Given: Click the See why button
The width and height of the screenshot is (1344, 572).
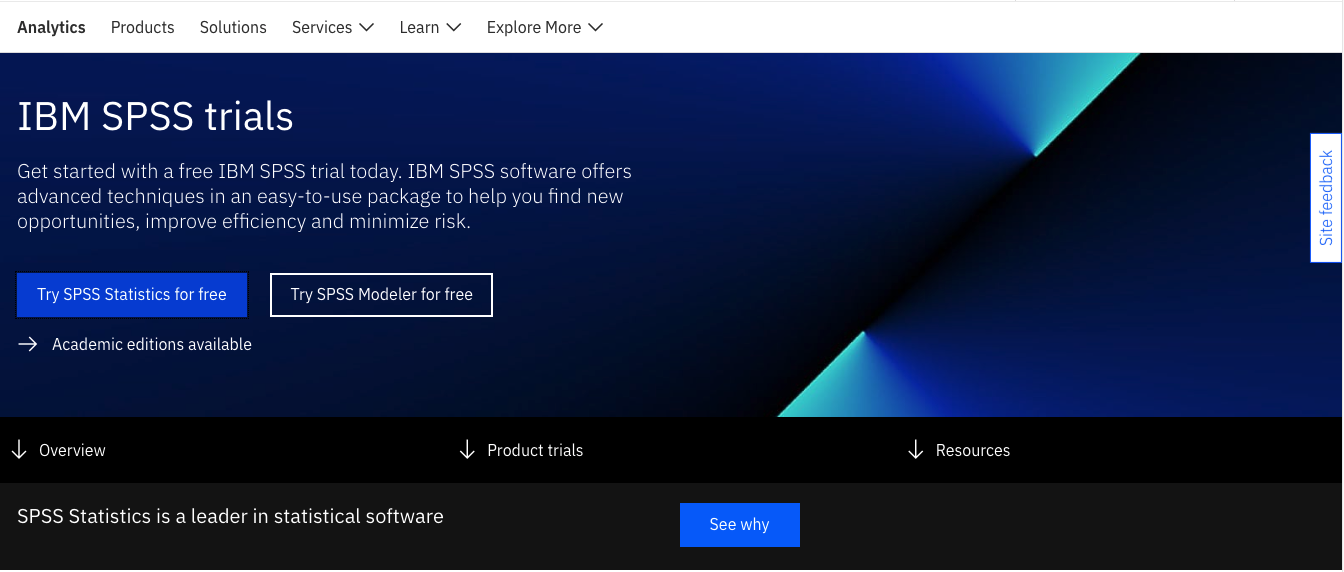Looking at the screenshot, I should coord(739,525).
